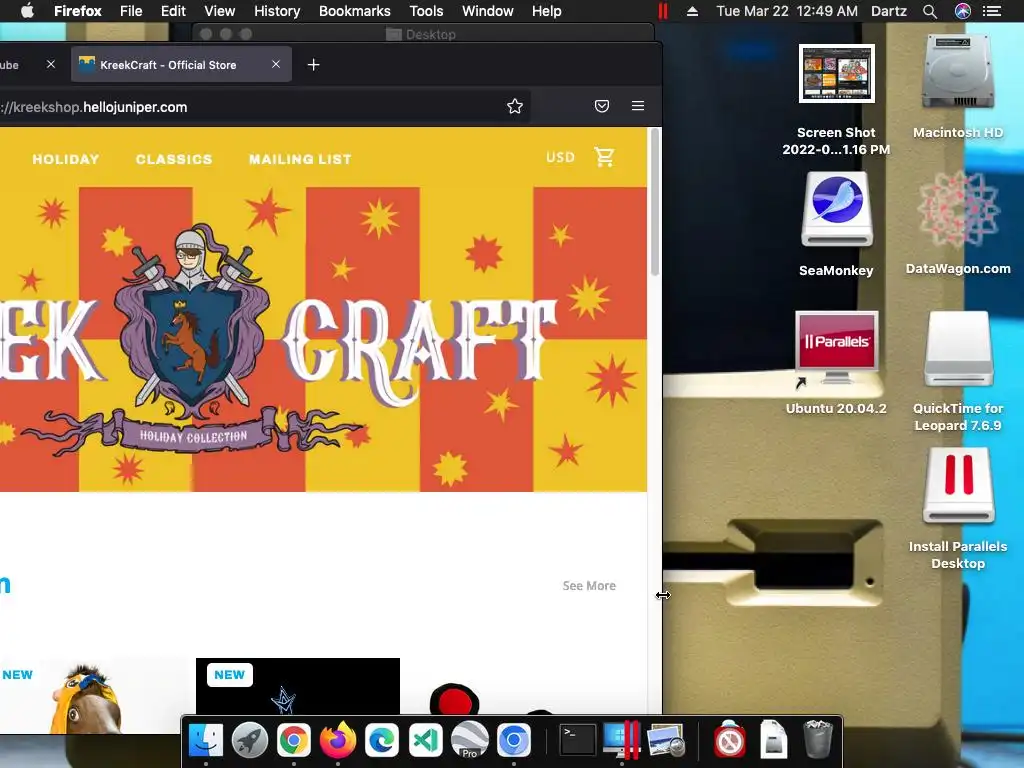Image resolution: width=1024 pixels, height=768 pixels.
Task: Open the CLASSICS store category
Action: pyautogui.click(x=174, y=159)
